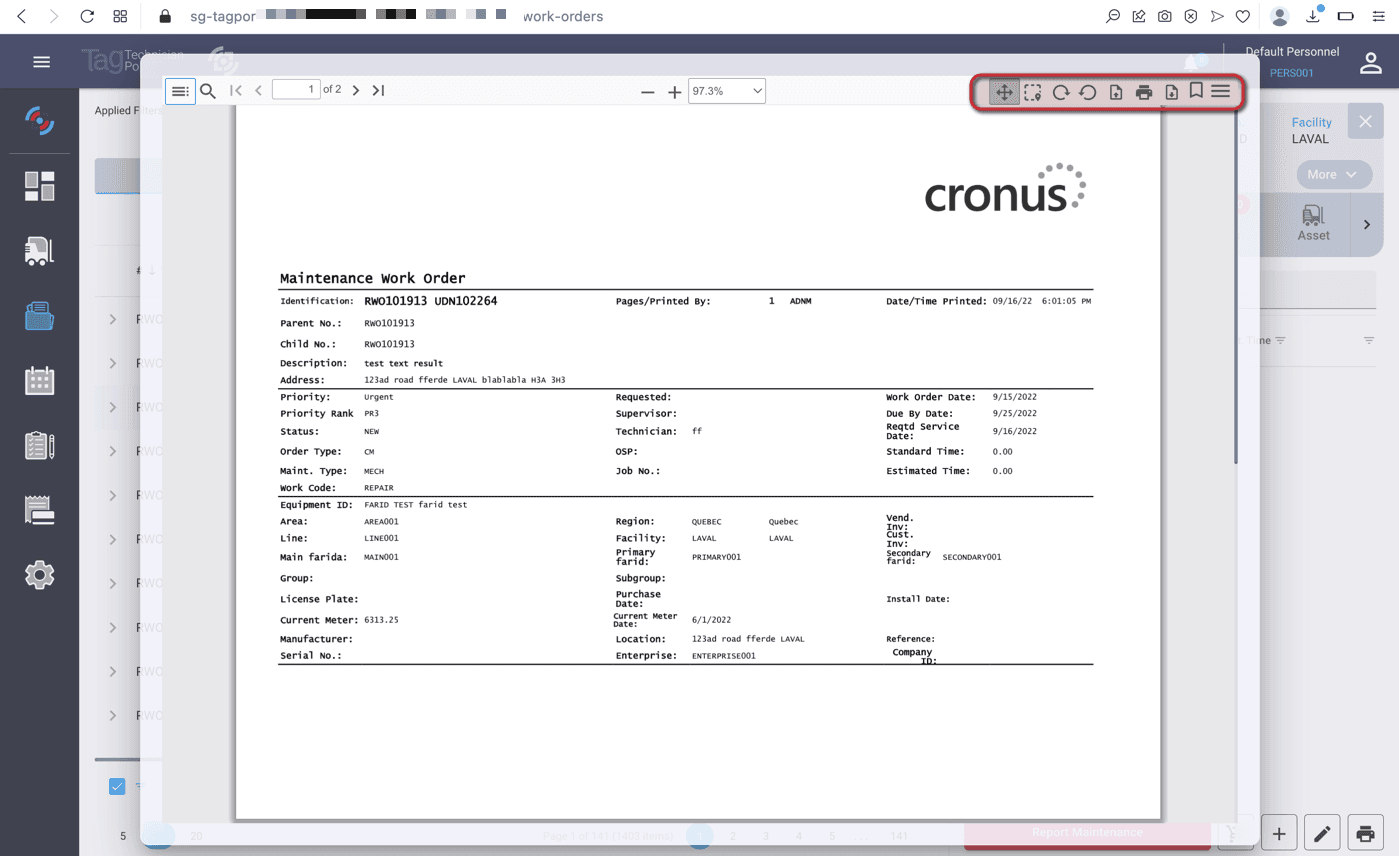1399x856 pixels.
Task: Go back in the browser
Action: 22,16
